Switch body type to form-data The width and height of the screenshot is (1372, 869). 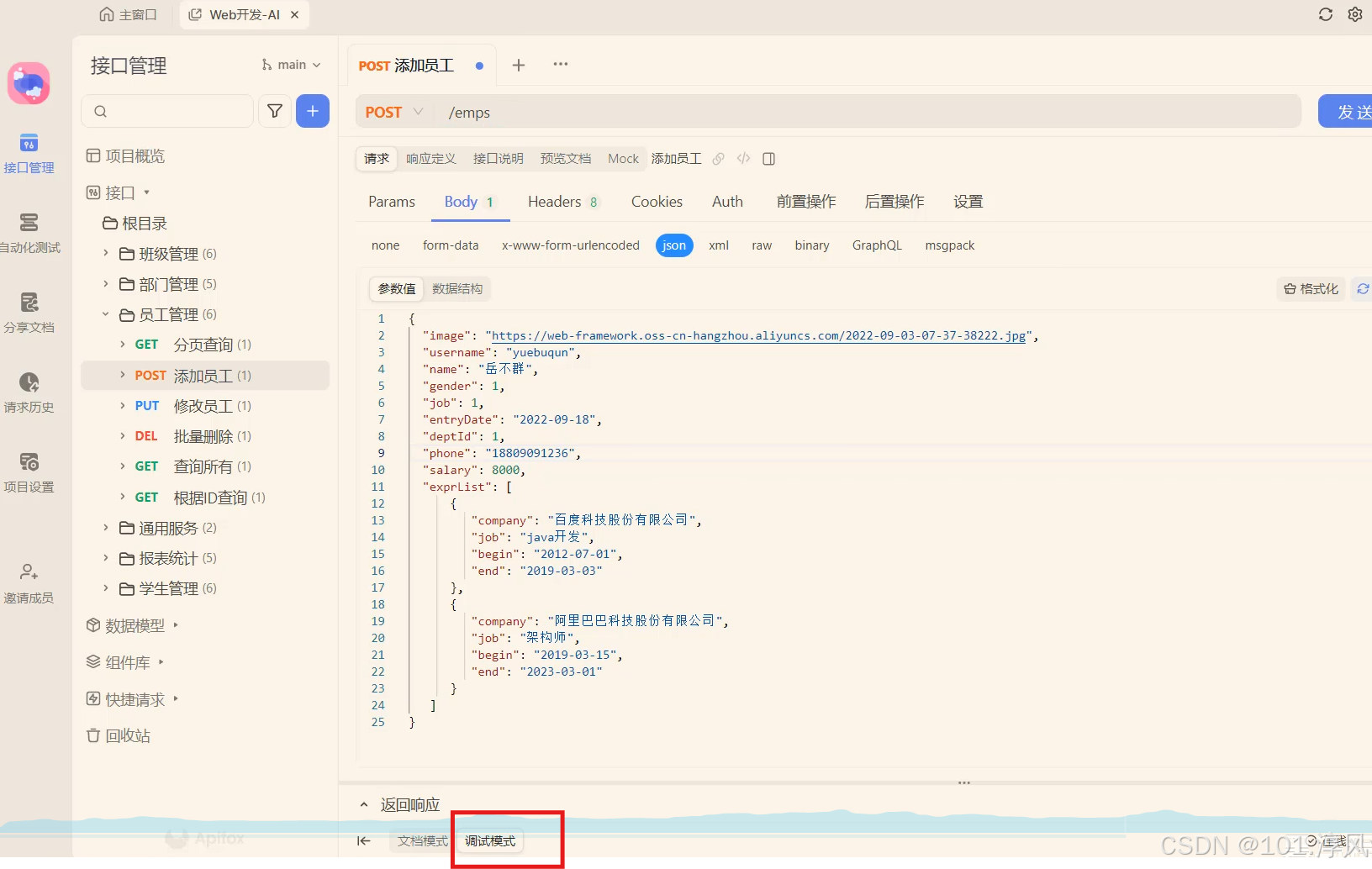coord(451,245)
